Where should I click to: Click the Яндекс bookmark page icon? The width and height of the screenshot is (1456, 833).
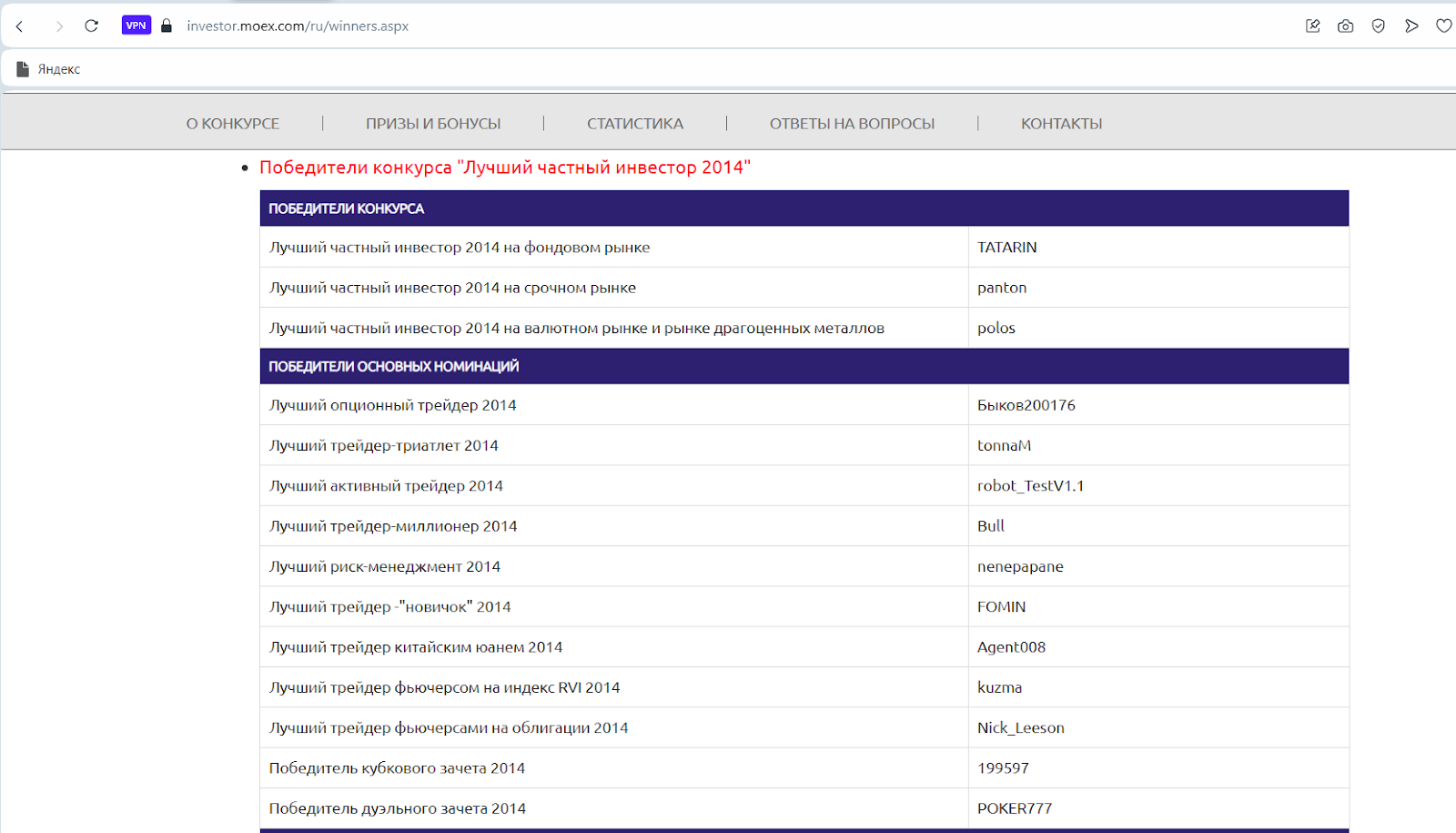pos(23,69)
